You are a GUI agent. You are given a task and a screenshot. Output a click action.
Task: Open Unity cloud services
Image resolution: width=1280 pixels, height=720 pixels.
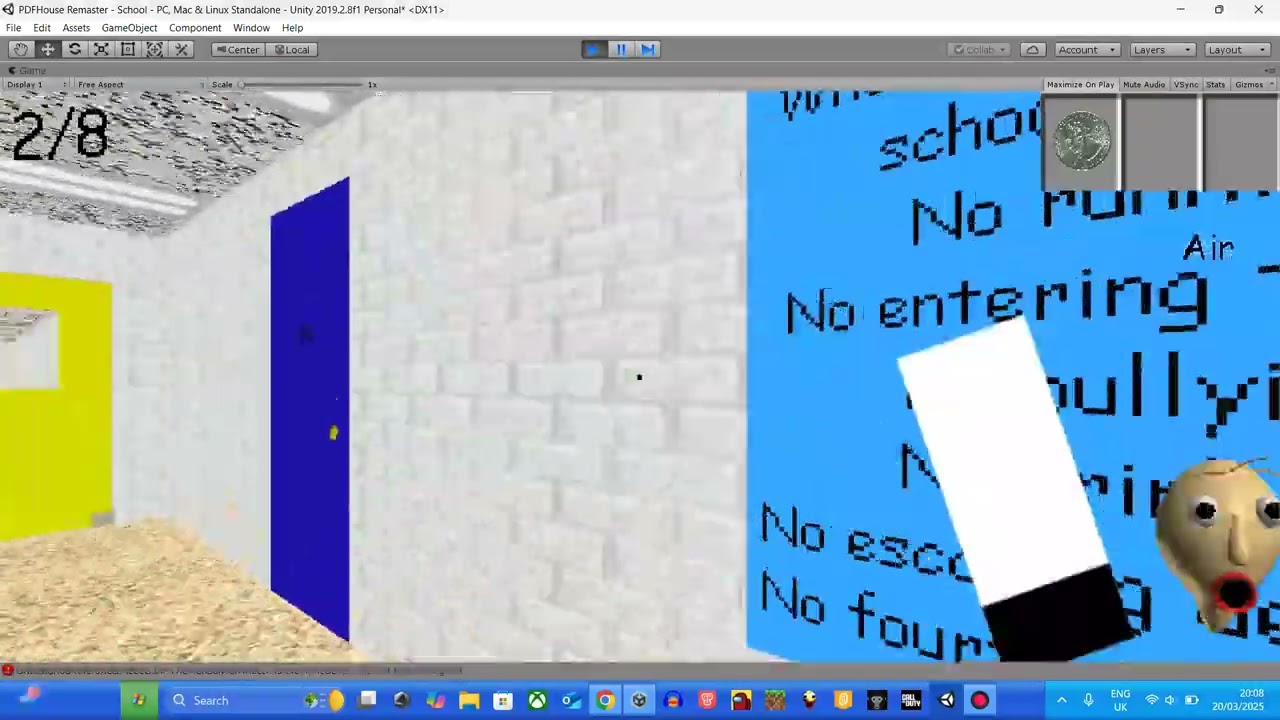click(1032, 49)
